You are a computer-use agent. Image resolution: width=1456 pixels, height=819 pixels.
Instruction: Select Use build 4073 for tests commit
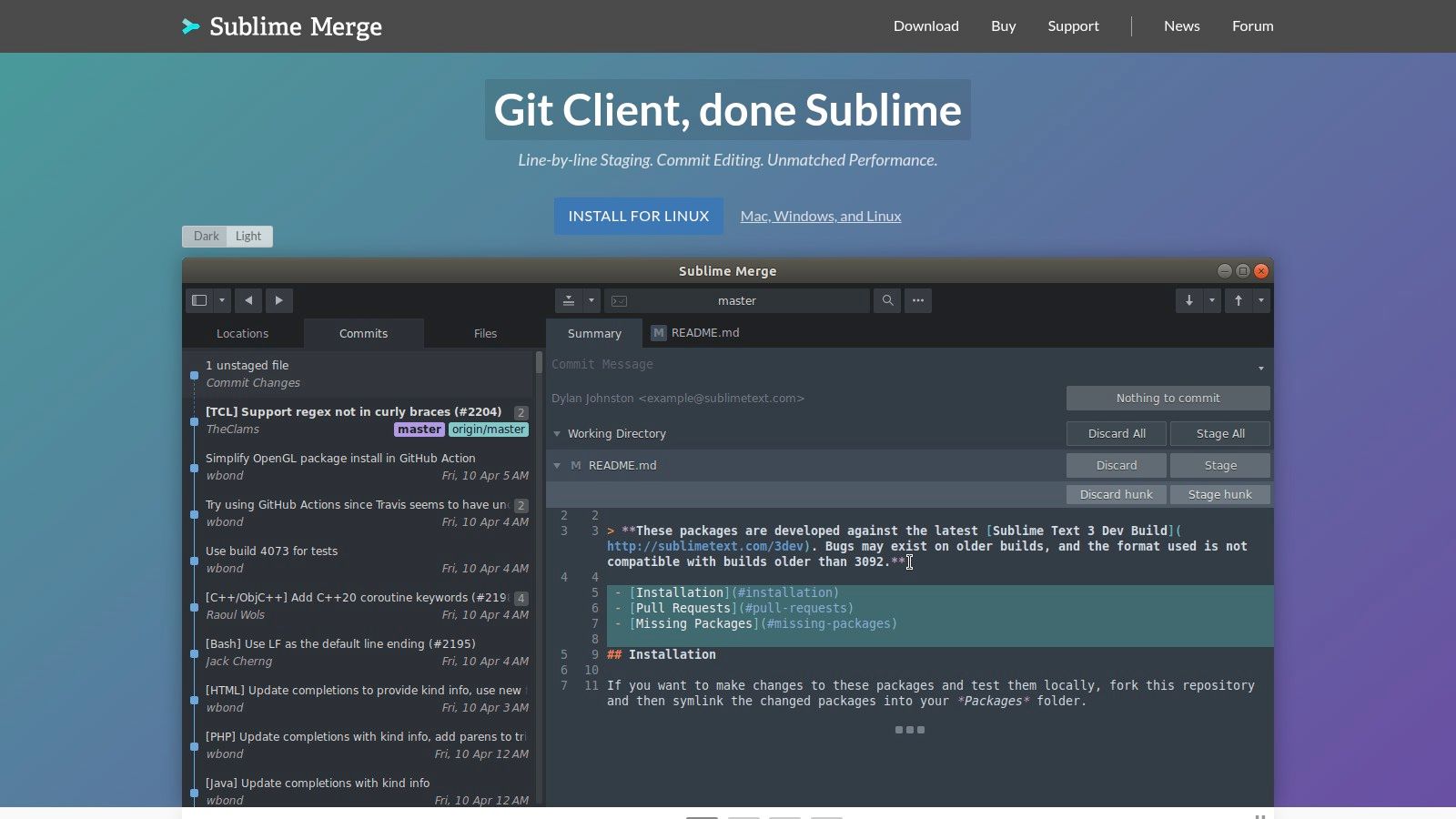coord(359,560)
